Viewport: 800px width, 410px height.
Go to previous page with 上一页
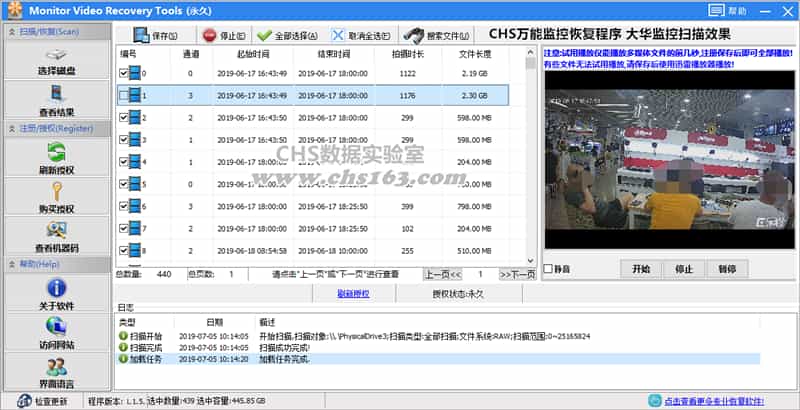click(x=443, y=274)
